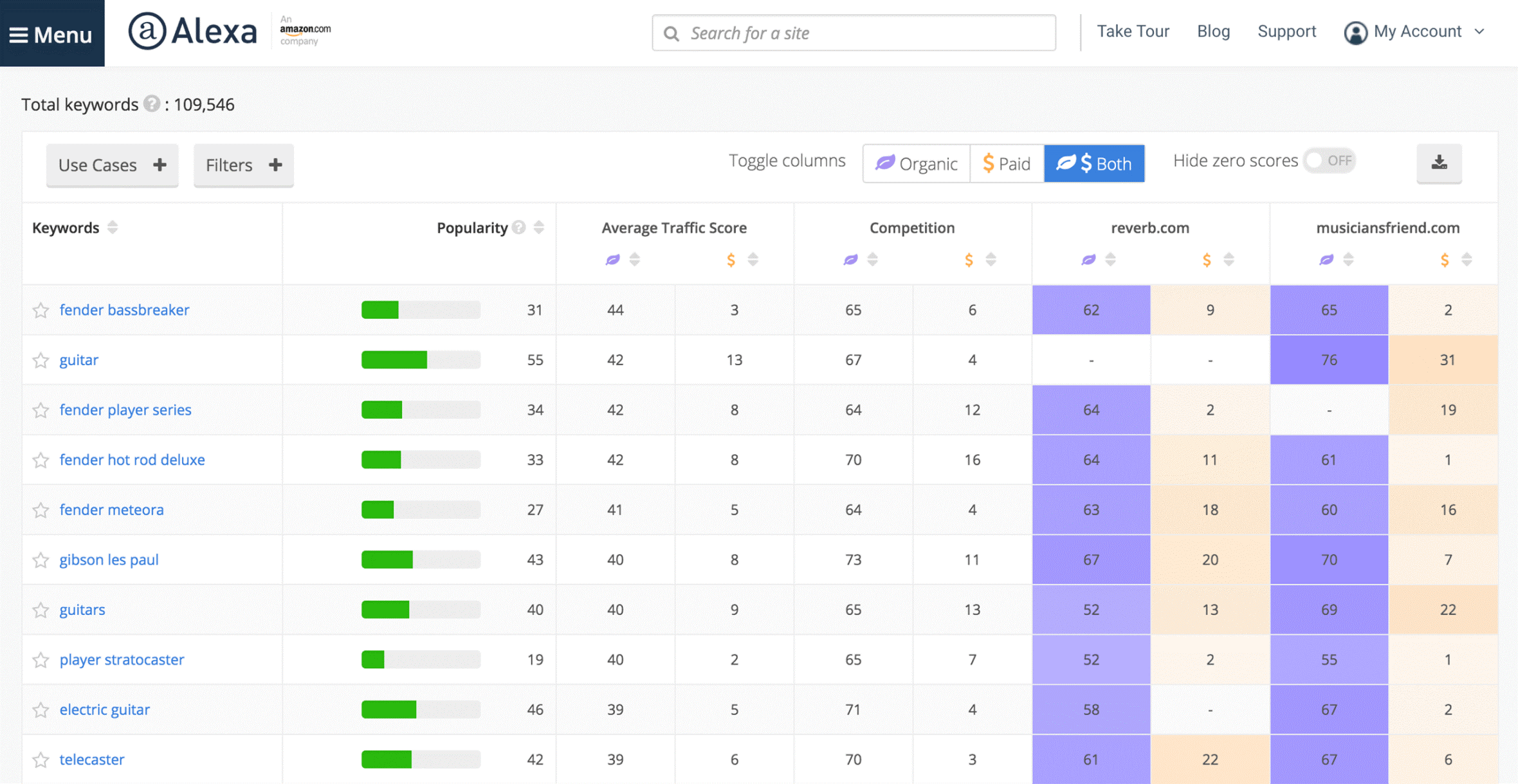Click the reverb.com paid dollar icon
The height and width of the screenshot is (784, 1518).
[1207, 260]
